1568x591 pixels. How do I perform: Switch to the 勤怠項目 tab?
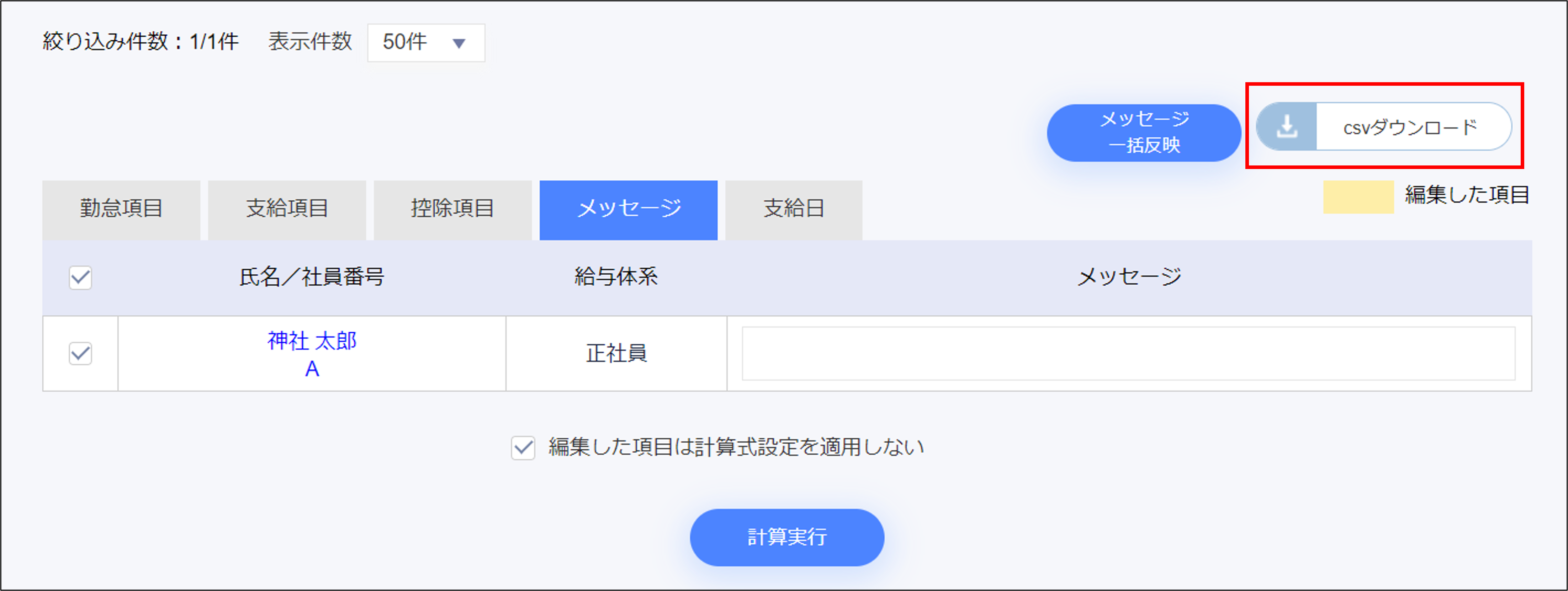tap(121, 209)
